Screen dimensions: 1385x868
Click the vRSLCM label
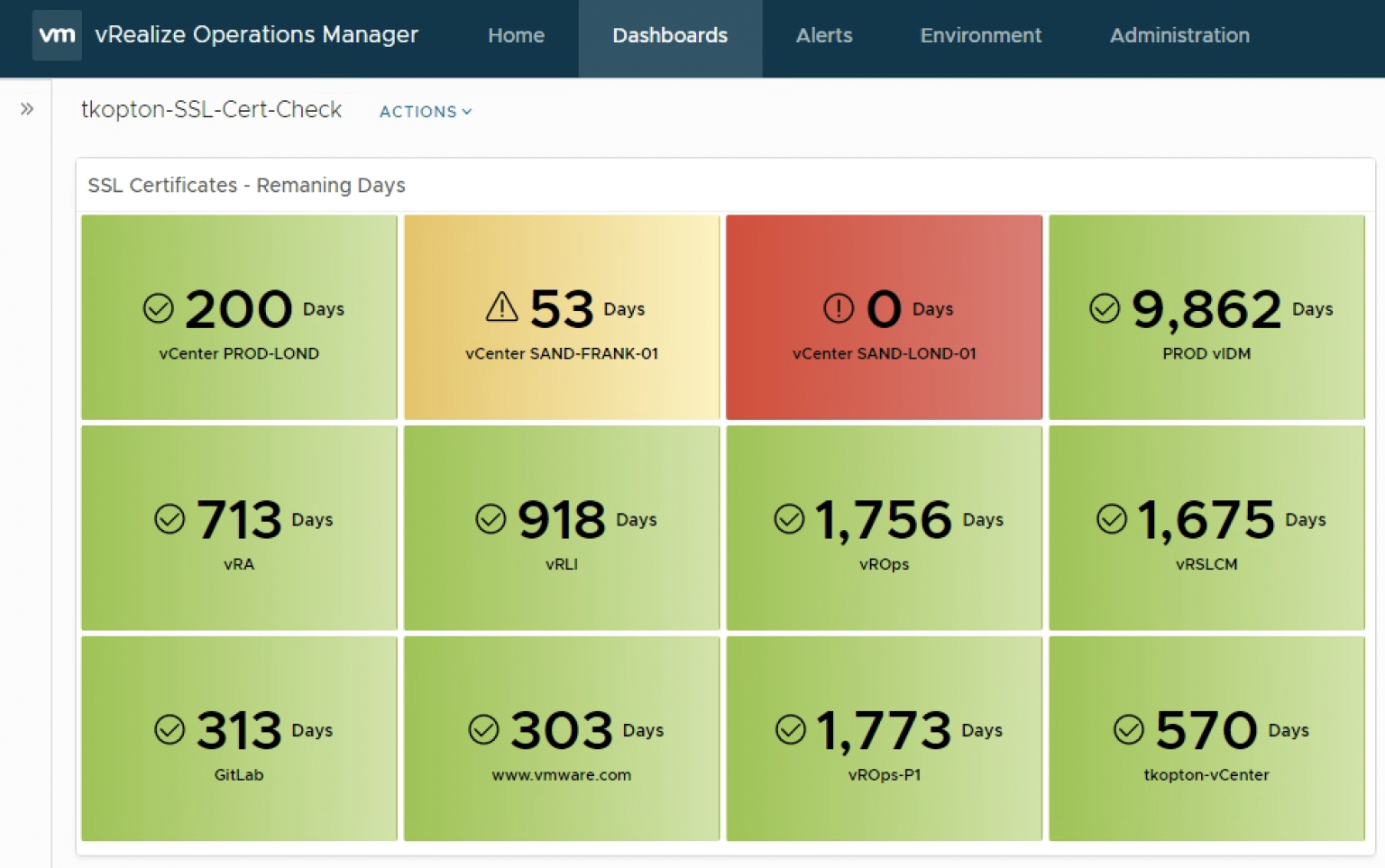[x=1206, y=564]
